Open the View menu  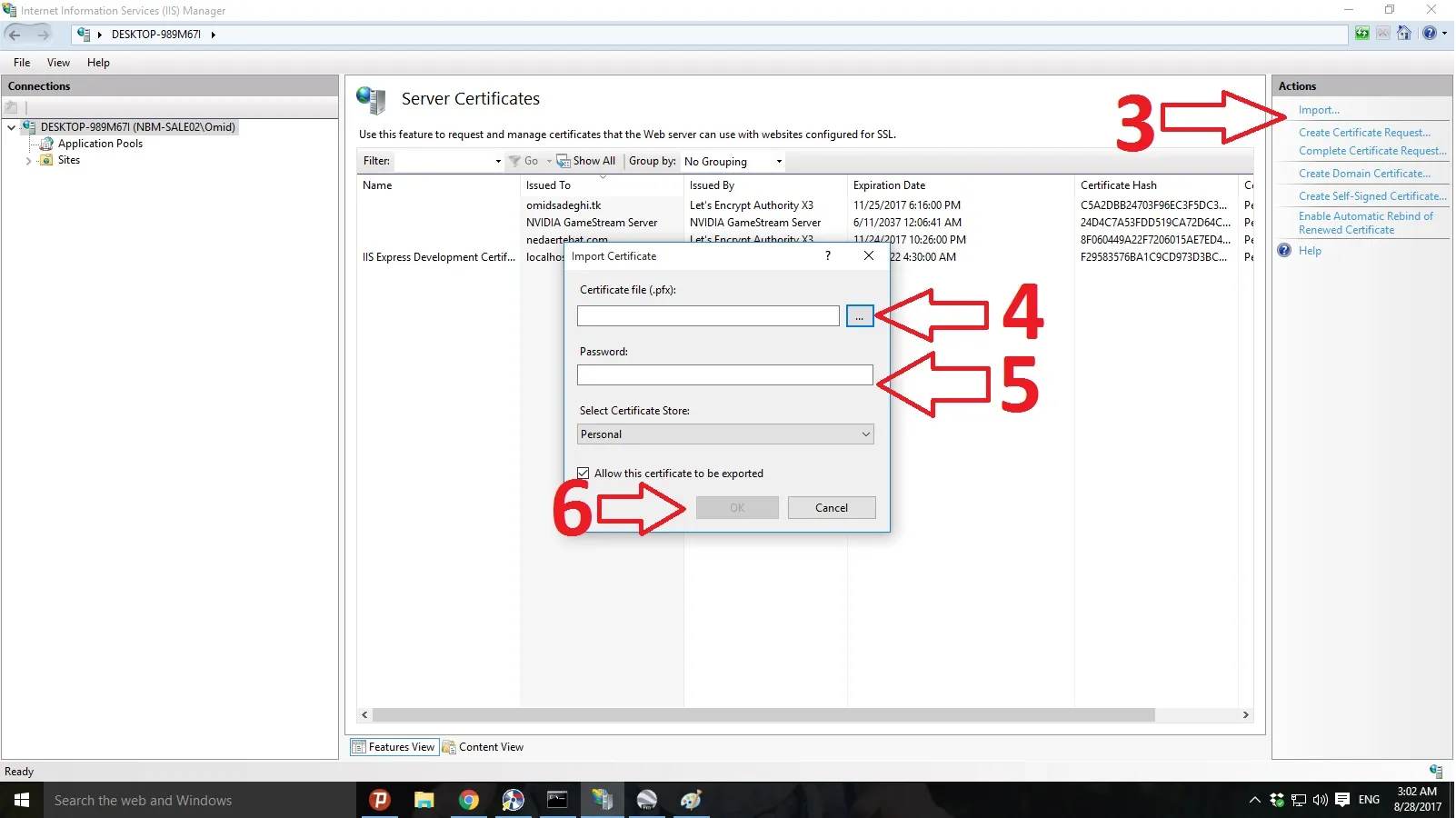58,63
